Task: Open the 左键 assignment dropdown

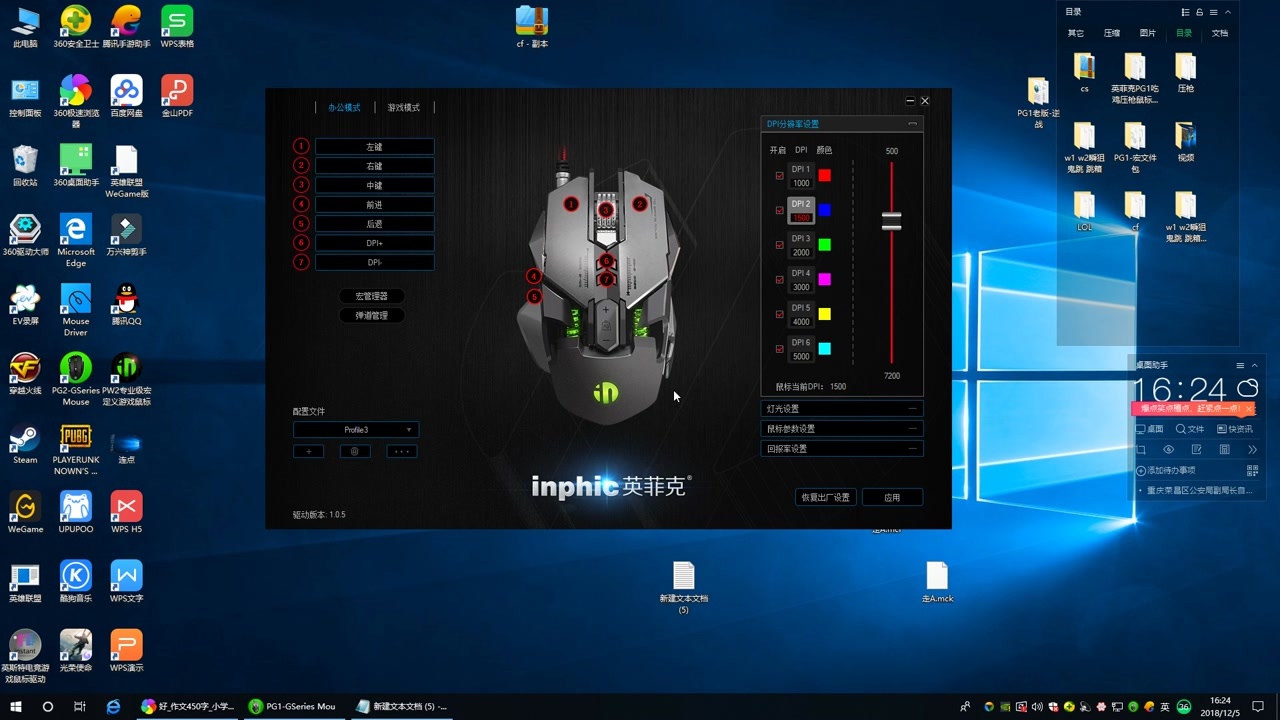Action: (x=375, y=147)
